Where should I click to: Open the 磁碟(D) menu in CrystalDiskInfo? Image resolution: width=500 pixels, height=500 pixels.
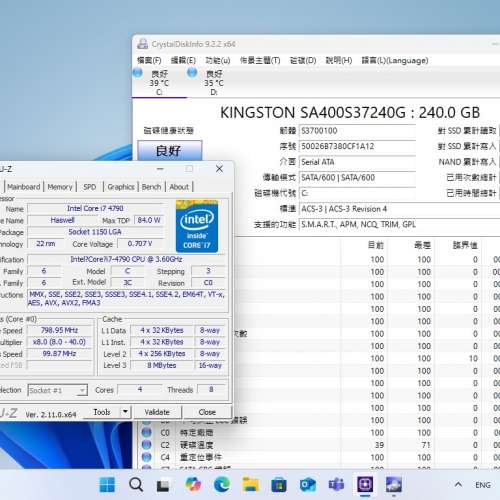coord(303,60)
